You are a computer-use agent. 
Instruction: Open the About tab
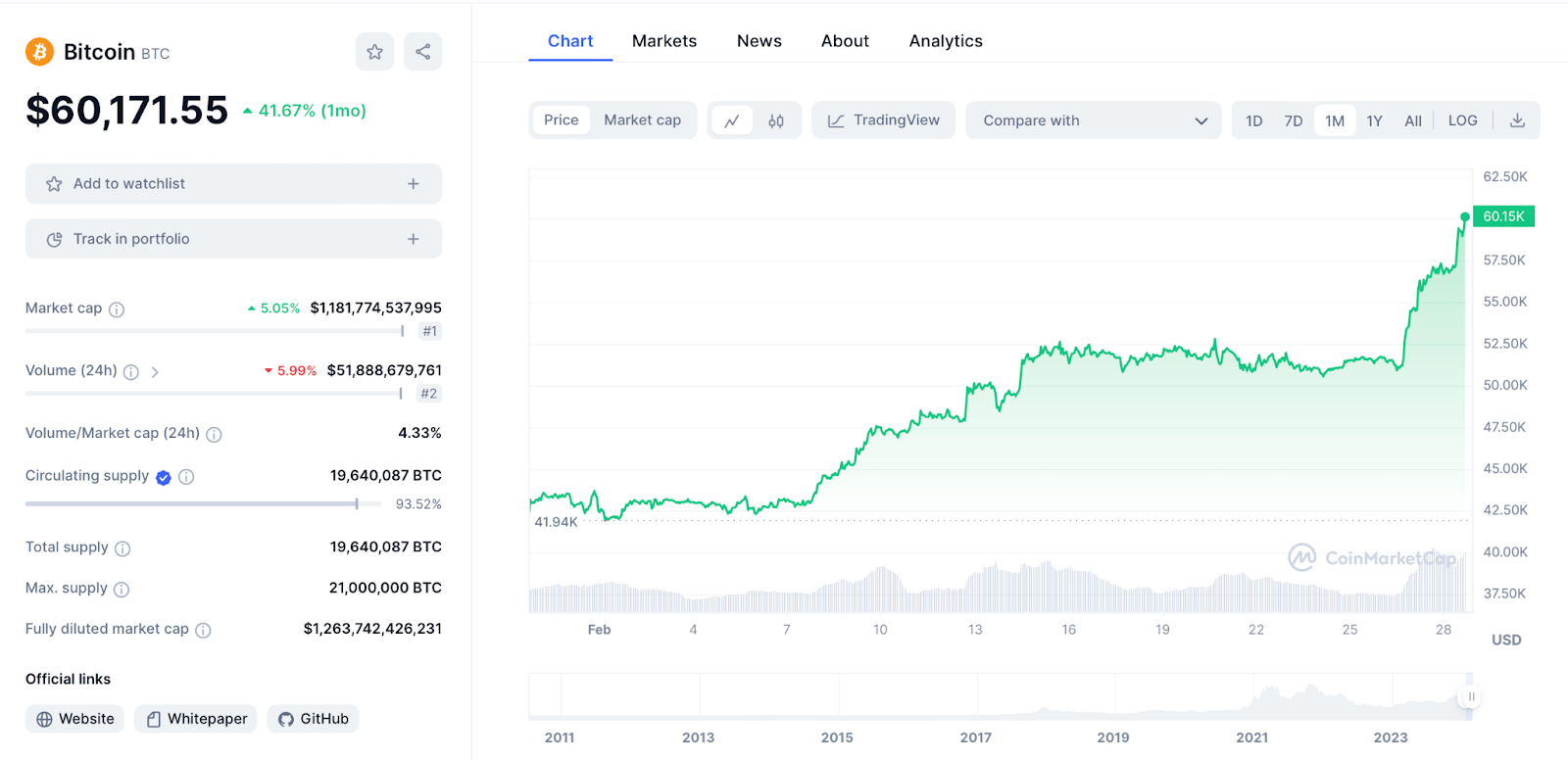tap(845, 41)
